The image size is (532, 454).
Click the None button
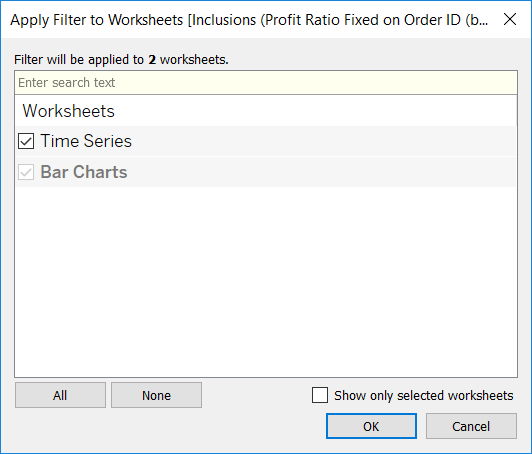pos(156,395)
